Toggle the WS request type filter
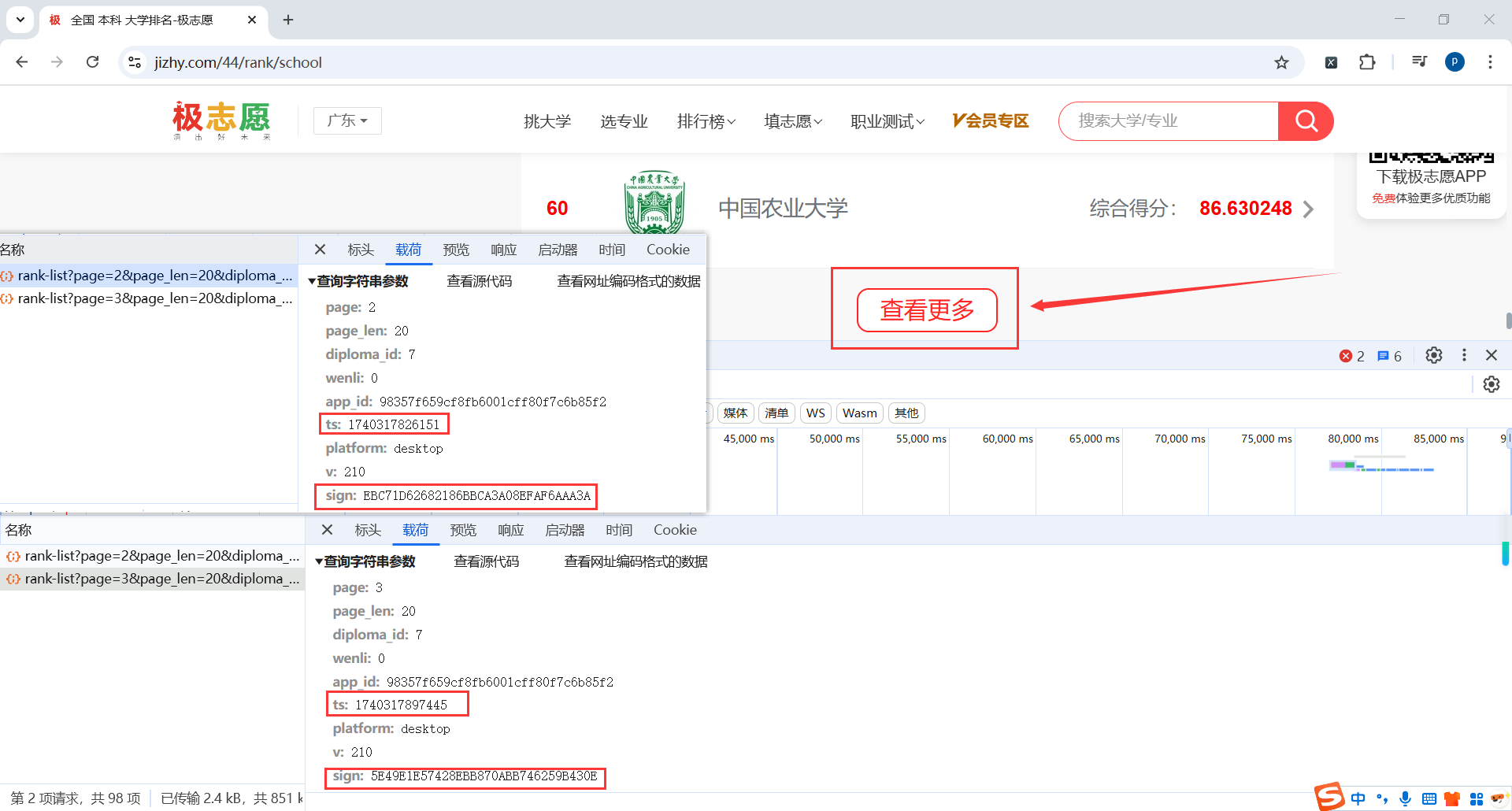This screenshot has height=811, width=1512. pos(816,413)
